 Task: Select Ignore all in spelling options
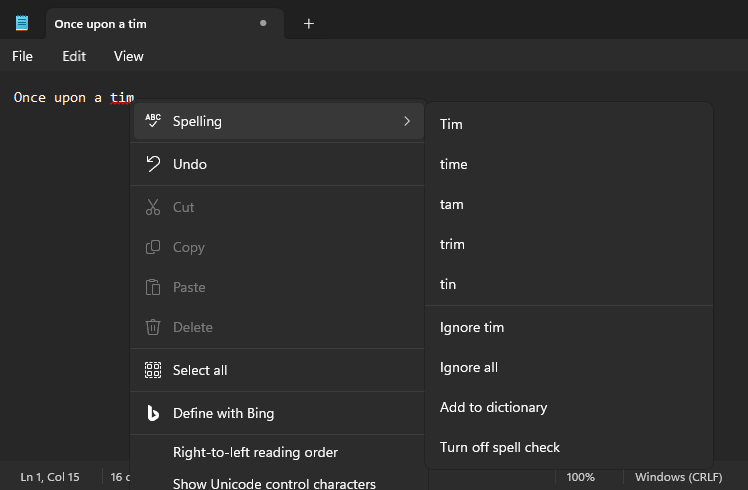coord(469,367)
